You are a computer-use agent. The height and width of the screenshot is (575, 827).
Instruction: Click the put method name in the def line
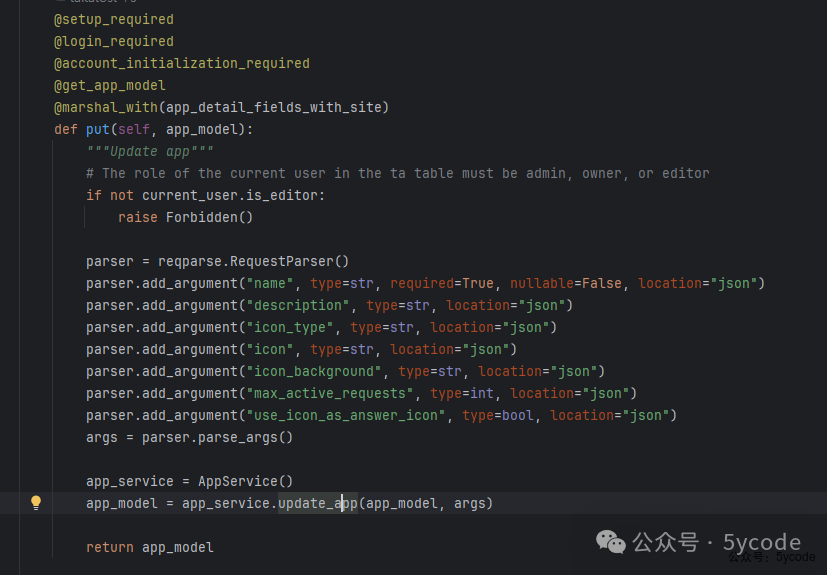[97, 129]
